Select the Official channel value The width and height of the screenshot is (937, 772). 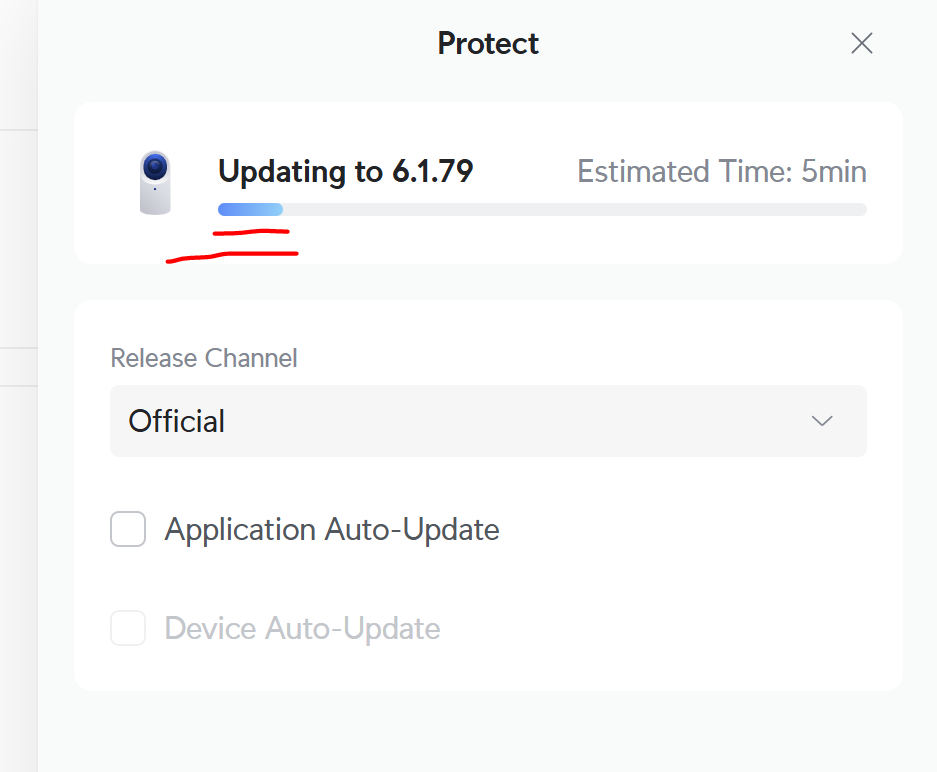[177, 421]
